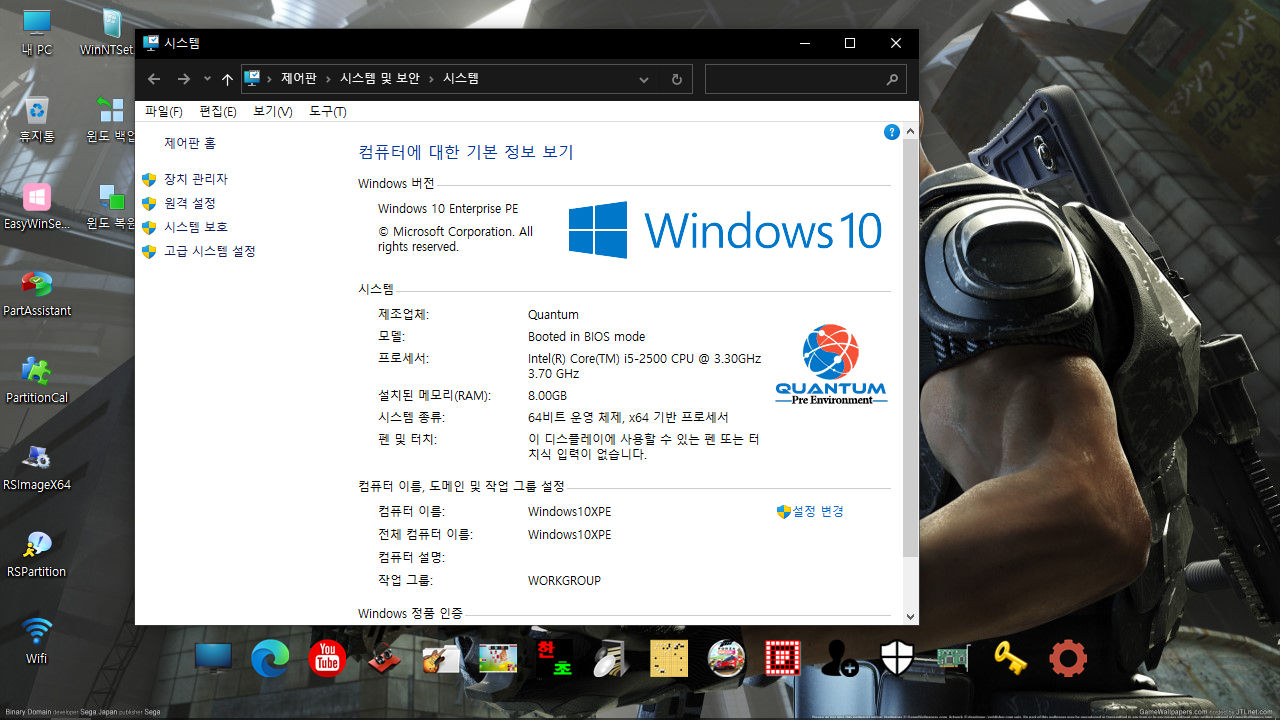Click the scroll down arrow of scrollbar
The image size is (1280, 720).
(910, 617)
